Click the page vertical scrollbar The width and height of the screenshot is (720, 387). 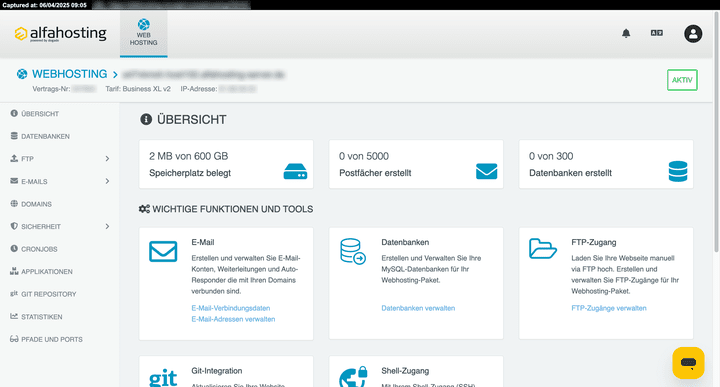(x=716, y=132)
